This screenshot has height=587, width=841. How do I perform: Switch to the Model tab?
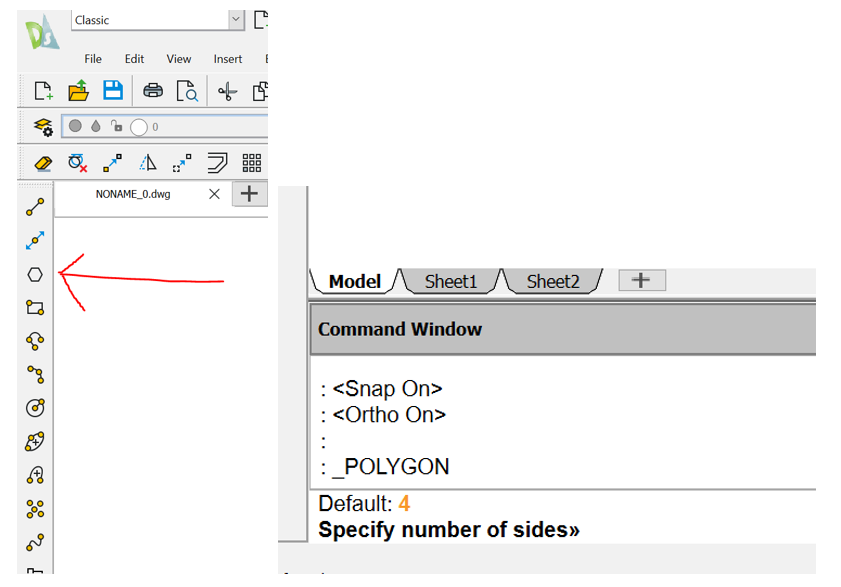click(355, 281)
